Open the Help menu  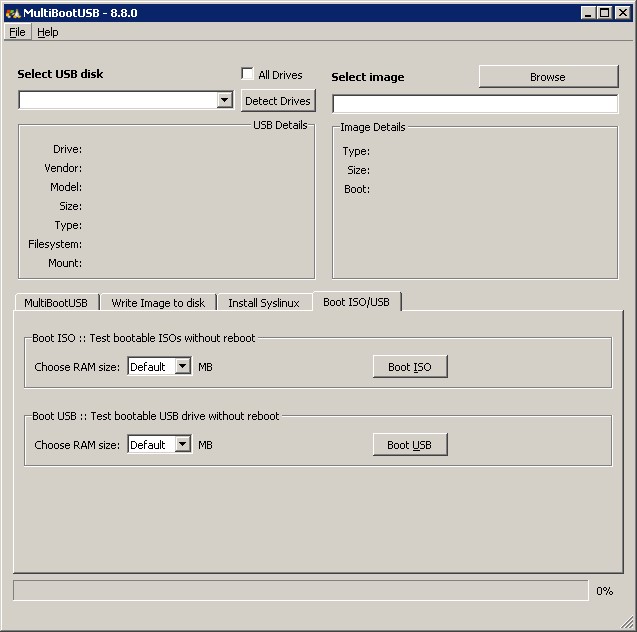[x=48, y=32]
